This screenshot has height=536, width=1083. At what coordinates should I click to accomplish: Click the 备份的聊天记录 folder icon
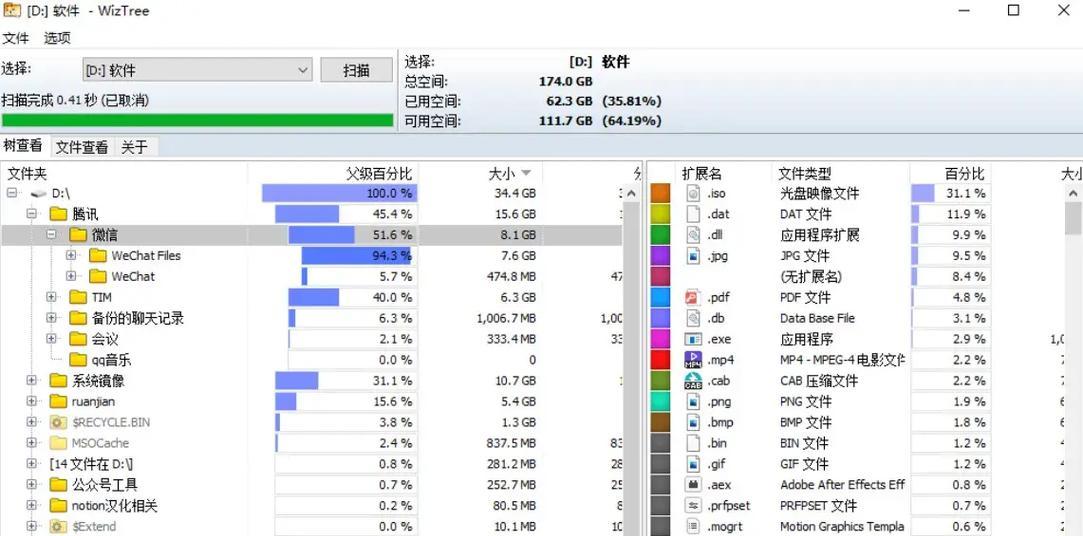[78, 318]
